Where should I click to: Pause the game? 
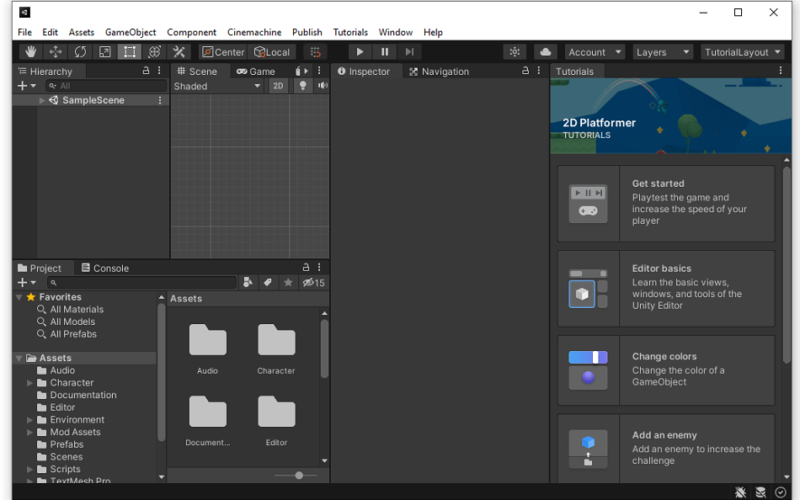pos(385,52)
